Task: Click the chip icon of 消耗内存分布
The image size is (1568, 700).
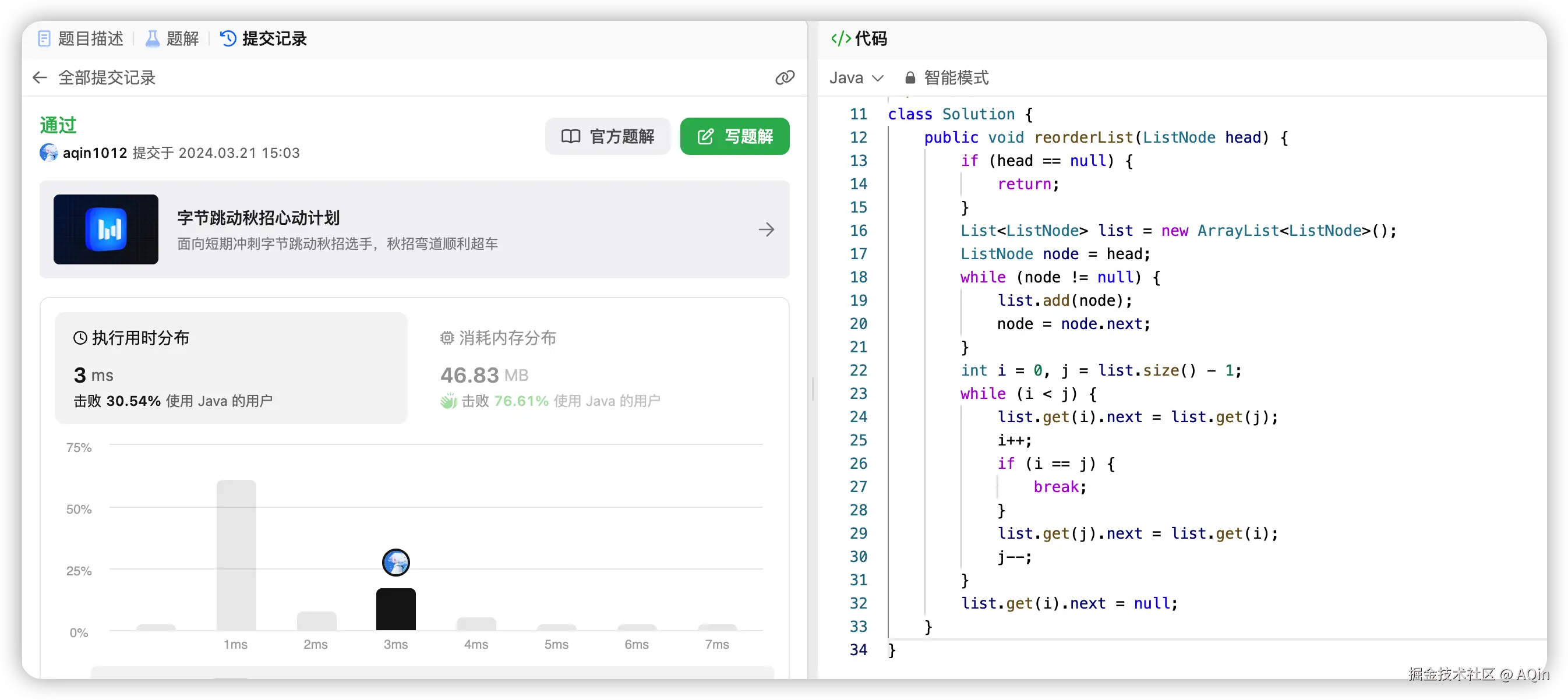Action: [x=447, y=338]
